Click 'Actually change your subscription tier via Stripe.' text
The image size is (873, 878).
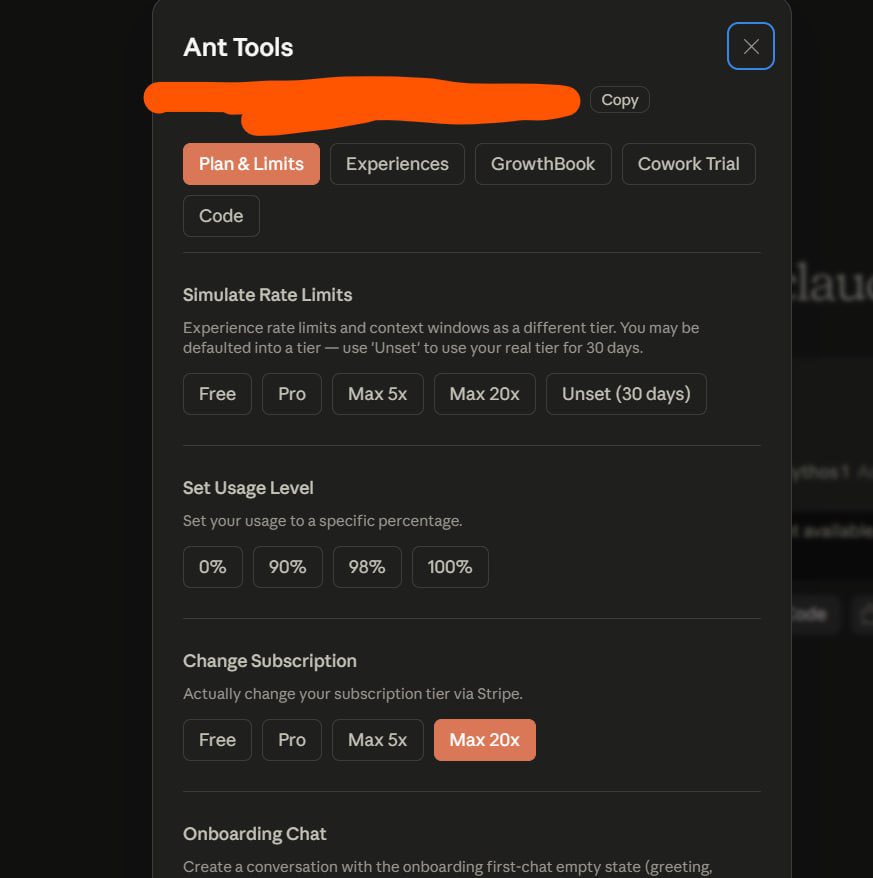(352, 694)
